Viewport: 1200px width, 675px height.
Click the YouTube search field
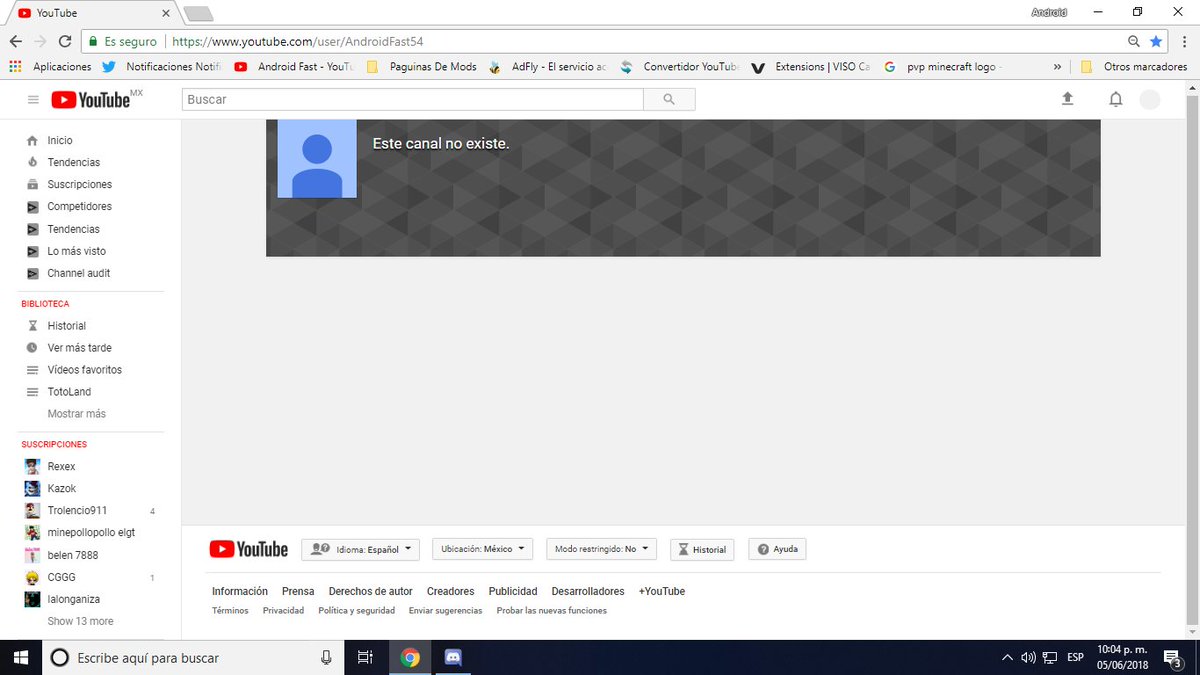coord(413,99)
